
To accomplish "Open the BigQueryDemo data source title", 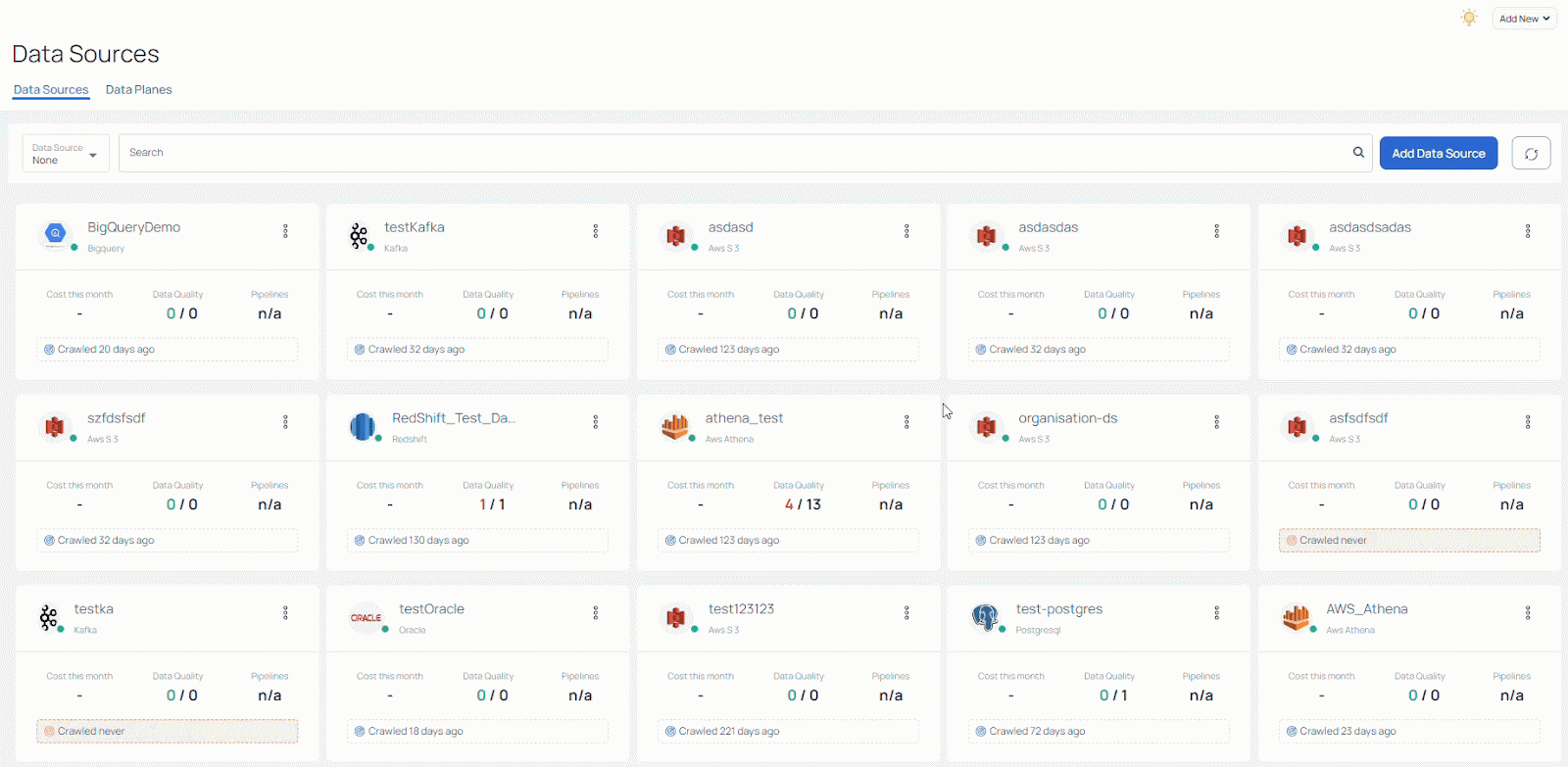I will 133,227.
